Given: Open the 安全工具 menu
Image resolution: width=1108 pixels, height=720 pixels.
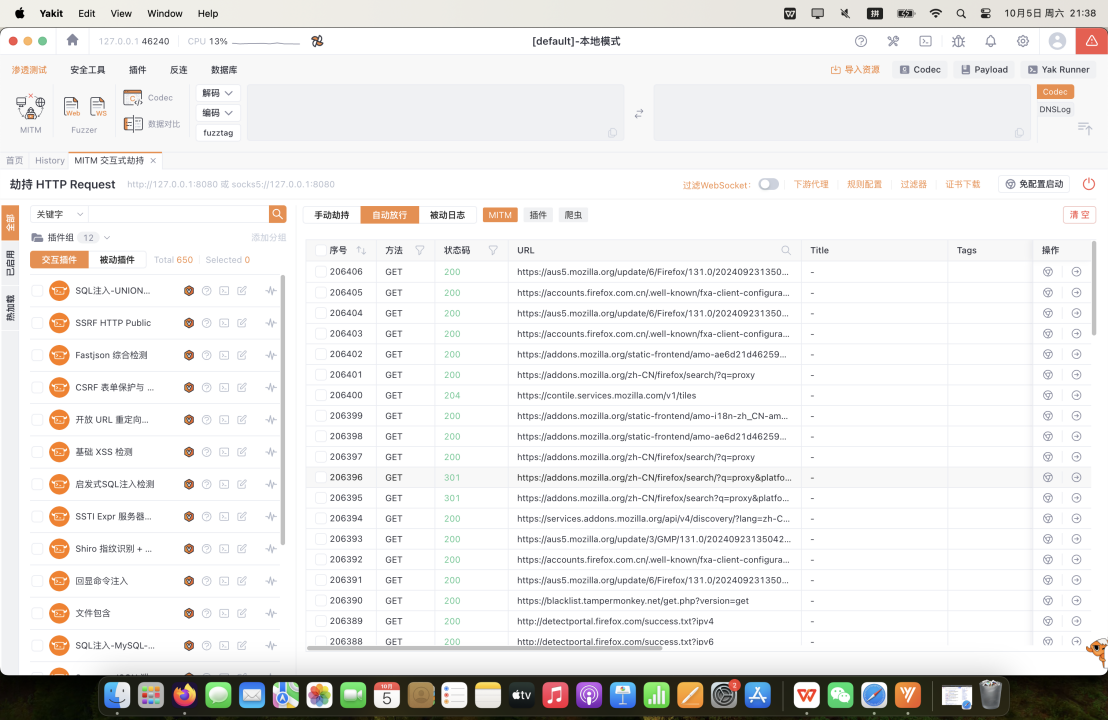Looking at the screenshot, I should pos(87,70).
